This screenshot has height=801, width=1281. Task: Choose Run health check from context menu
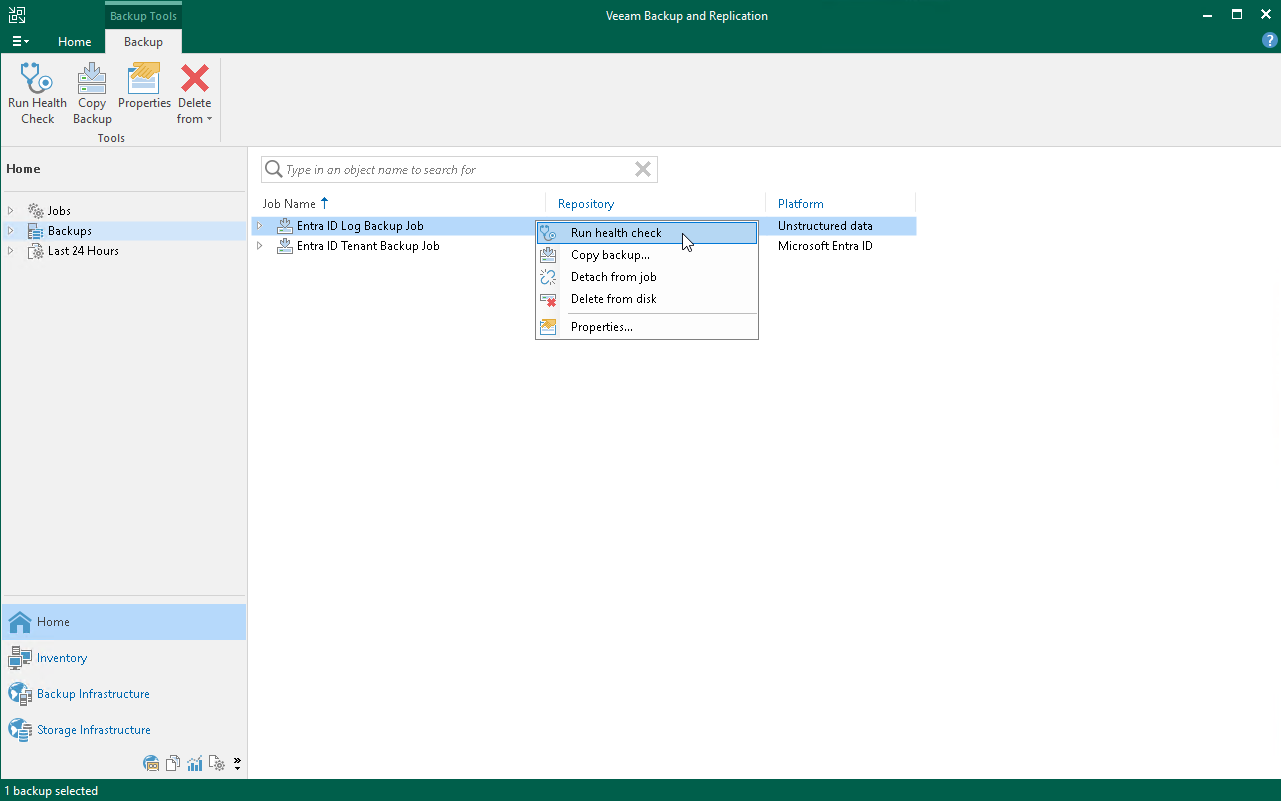tap(647, 233)
